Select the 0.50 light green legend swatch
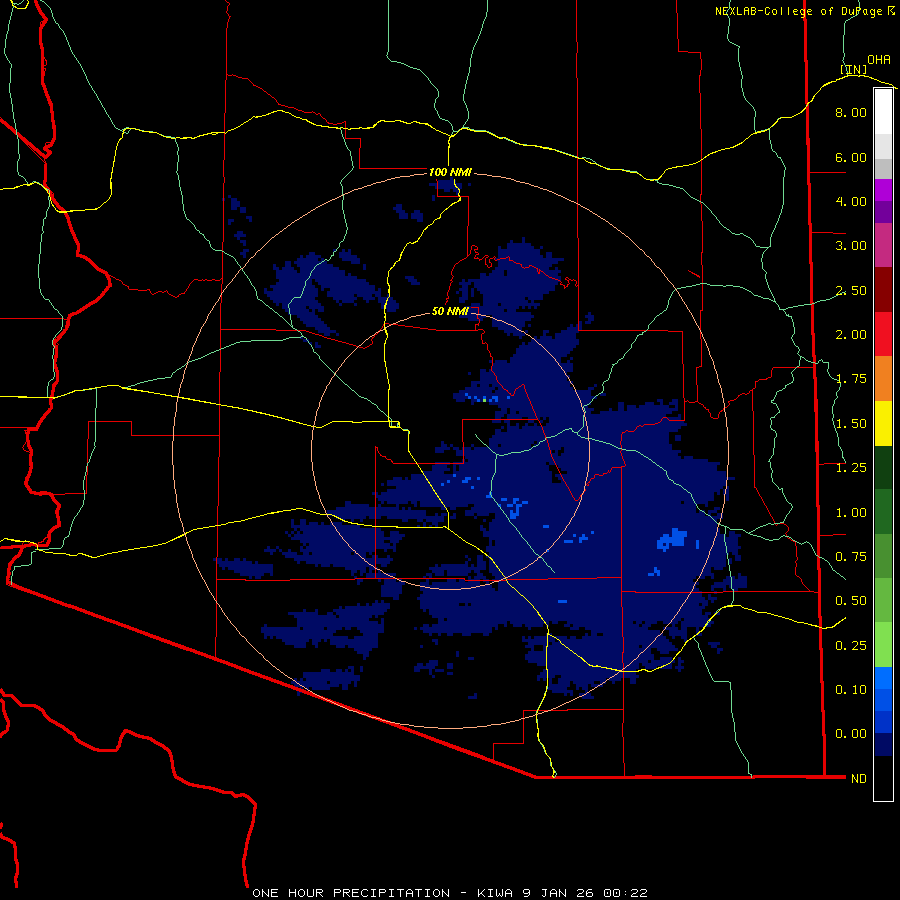Viewport: 900px width, 900px height. click(x=883, y=600)
